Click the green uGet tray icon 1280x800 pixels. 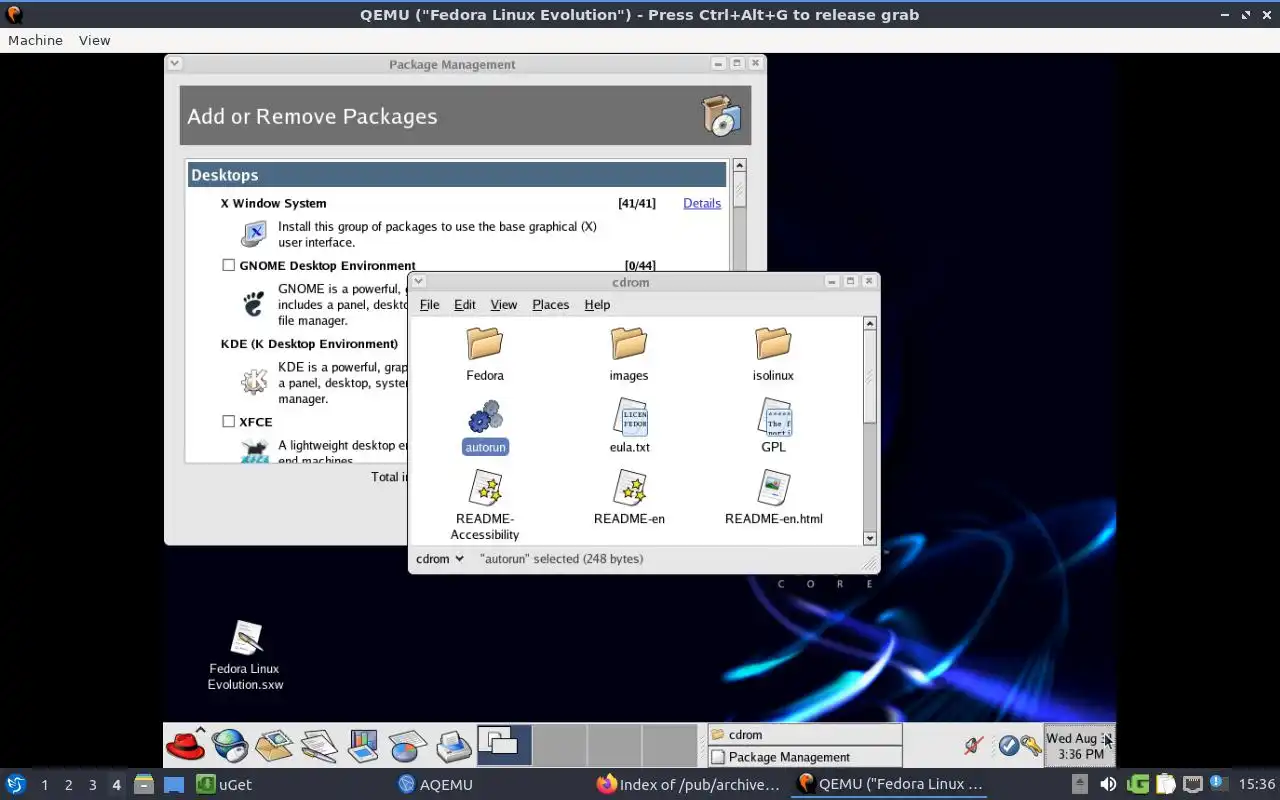pos(1138,784)
